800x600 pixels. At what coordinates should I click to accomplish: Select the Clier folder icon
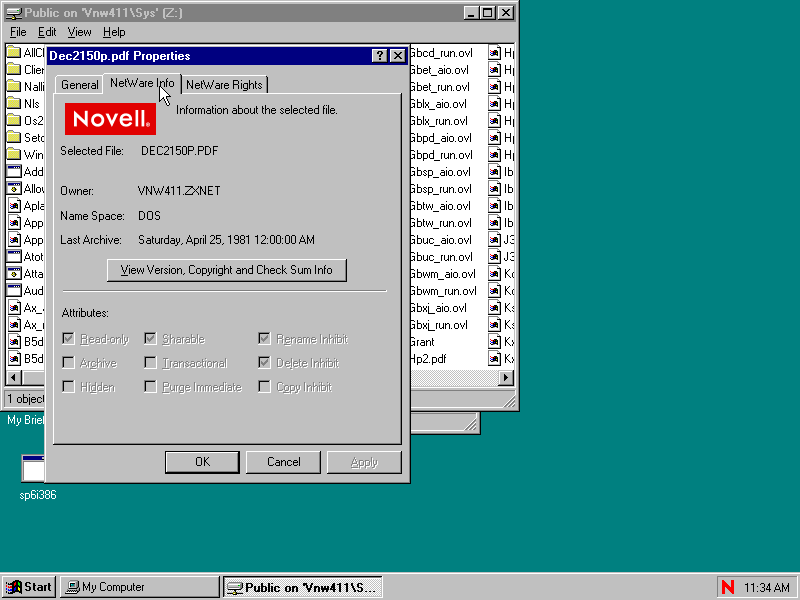point(14,70)
